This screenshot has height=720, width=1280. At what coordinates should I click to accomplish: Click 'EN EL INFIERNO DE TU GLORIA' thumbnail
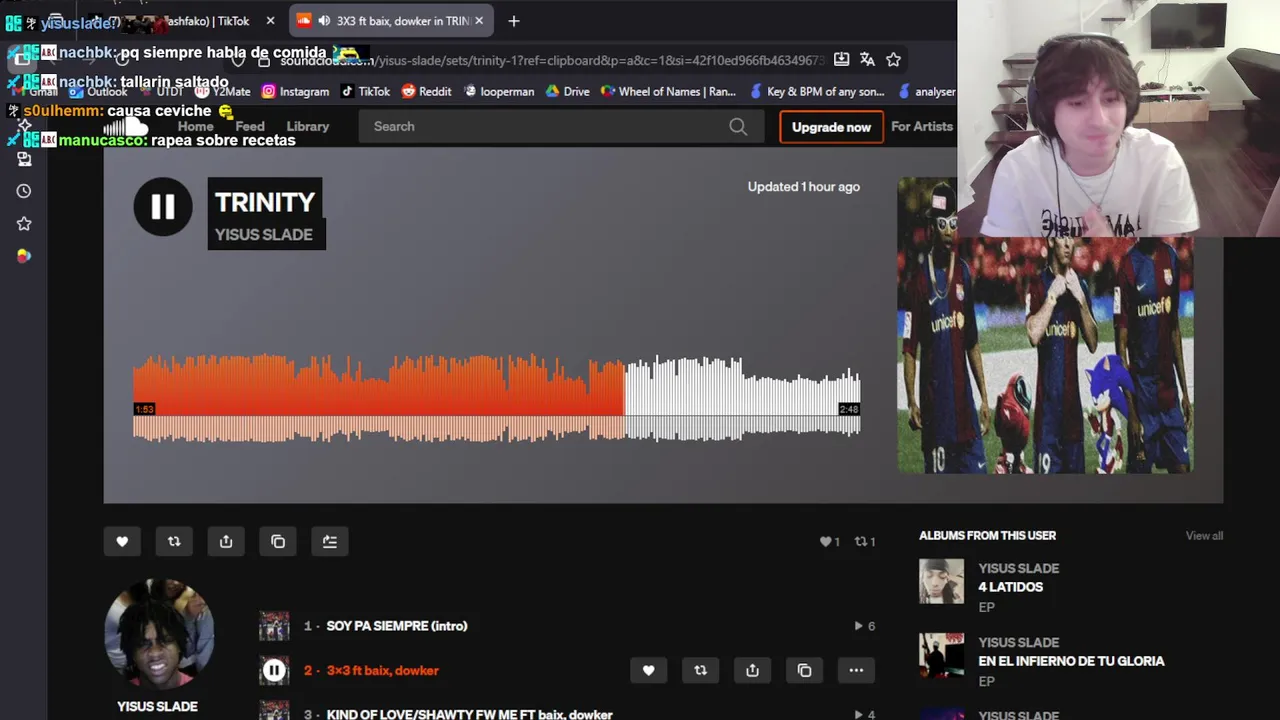click(941, 655)
